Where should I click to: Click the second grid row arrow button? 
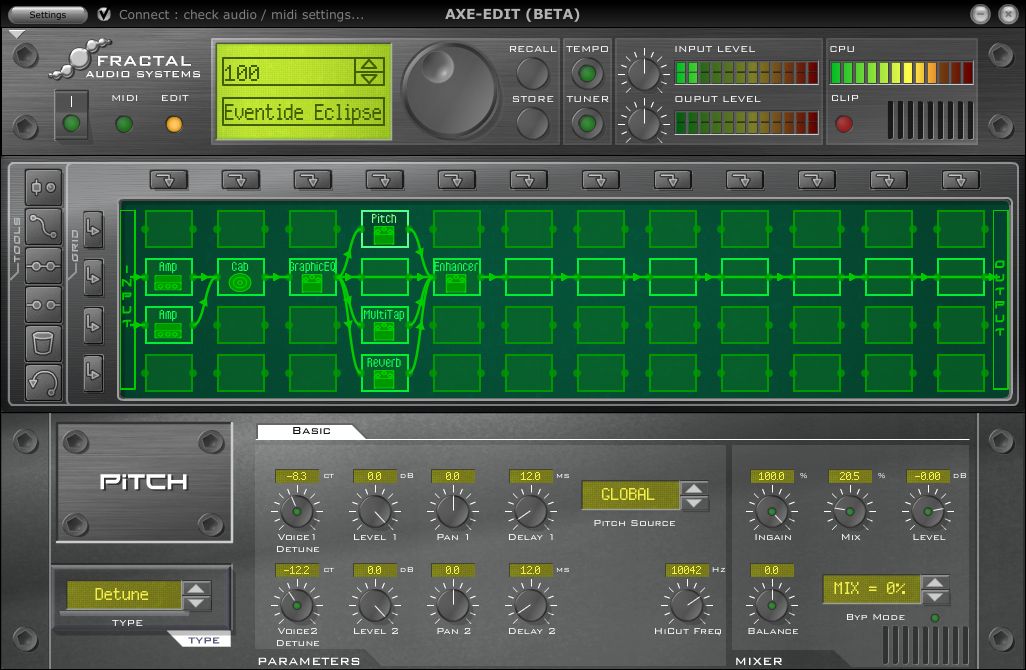(x=93, y=277)
